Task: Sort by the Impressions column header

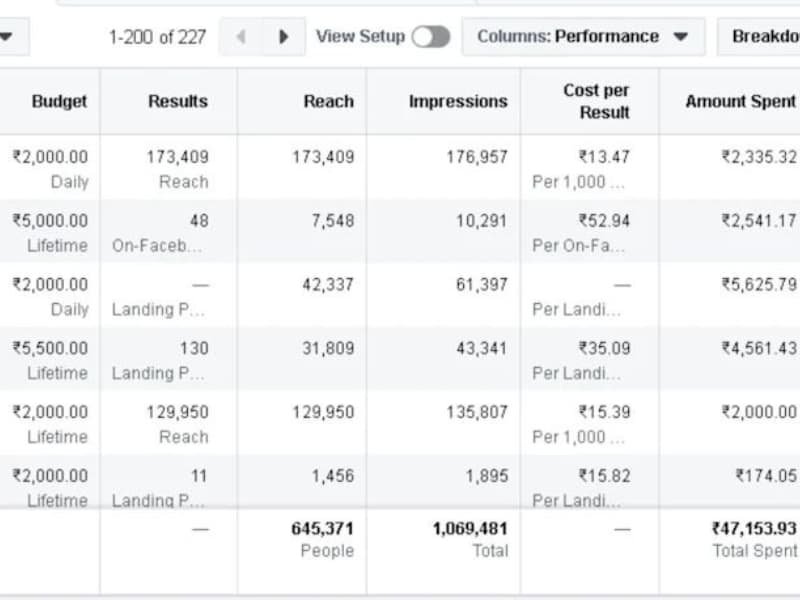Action: click(457, 101)
